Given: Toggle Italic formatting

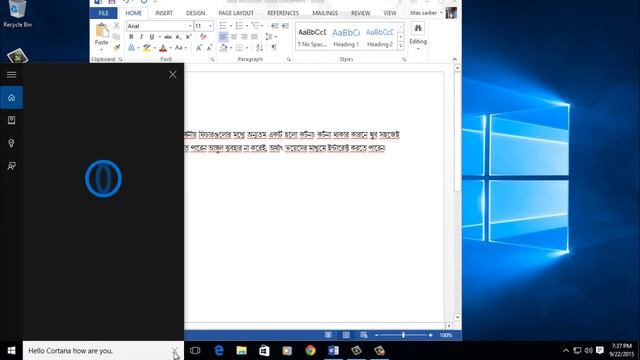Looking at the screenshot, I should coord(141,37).
